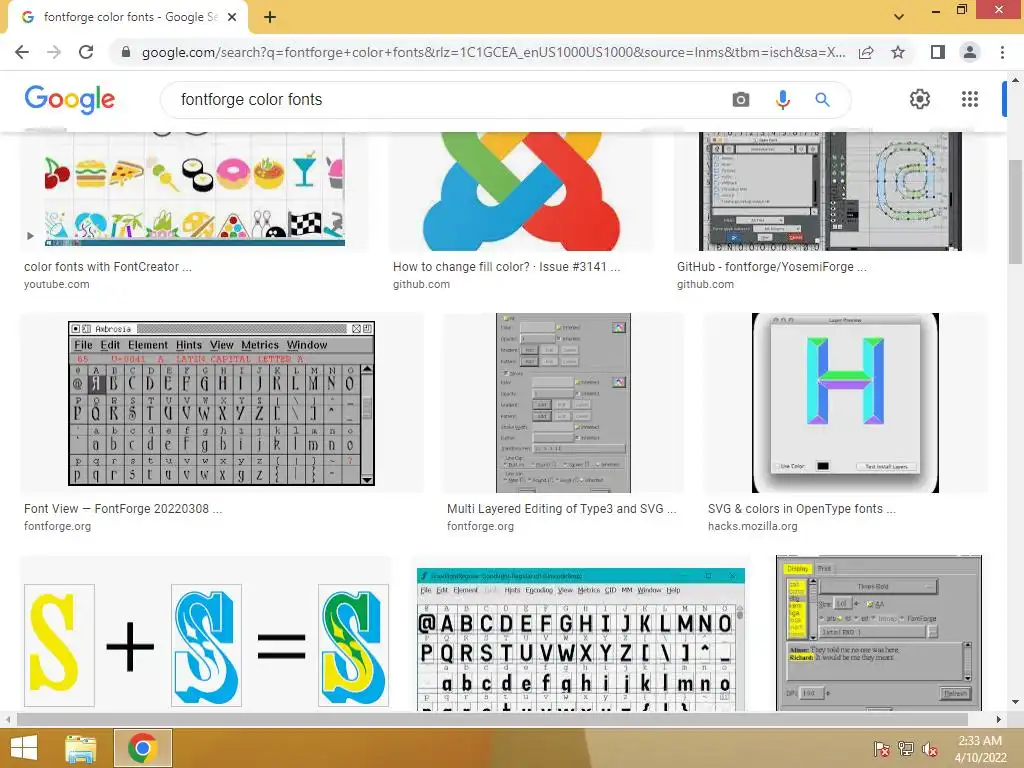Open link 'color fonts with FontCreator ...'

pos(108,266)
